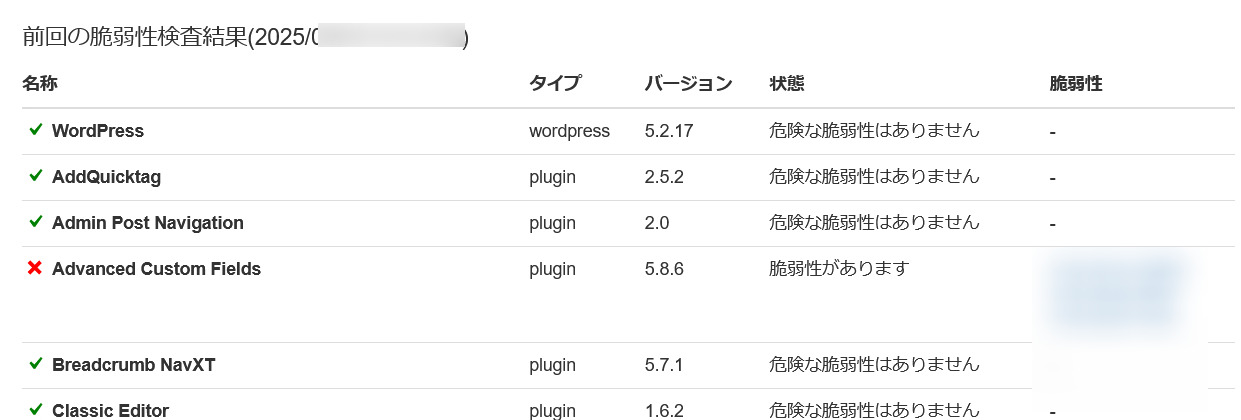Viewport: 1241px width, 420px height.
Task: Click version 5.8.6 in the table
Action: click(x=664, y=269)
